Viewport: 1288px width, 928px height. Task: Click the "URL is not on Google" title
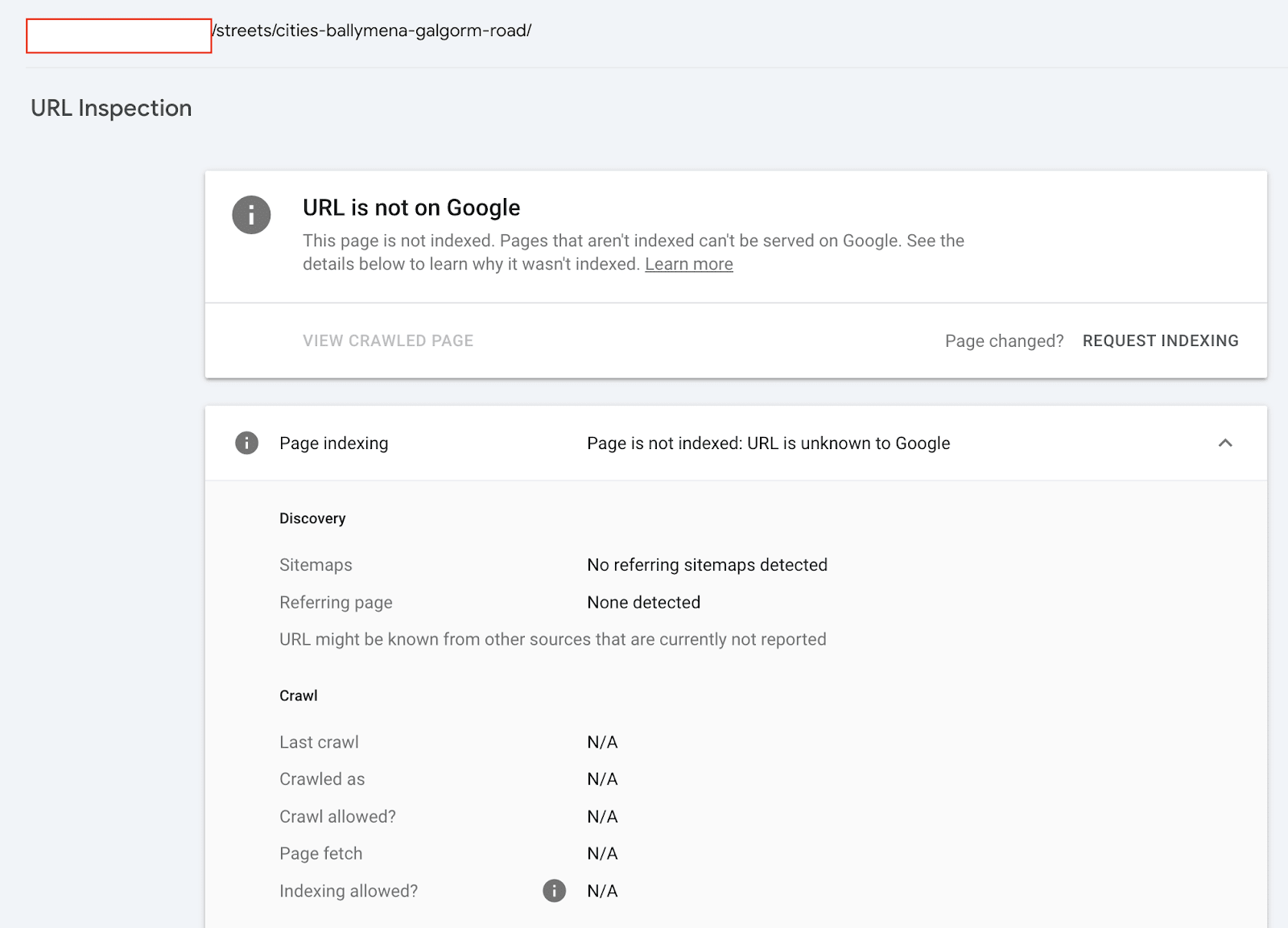click(411, 208)
